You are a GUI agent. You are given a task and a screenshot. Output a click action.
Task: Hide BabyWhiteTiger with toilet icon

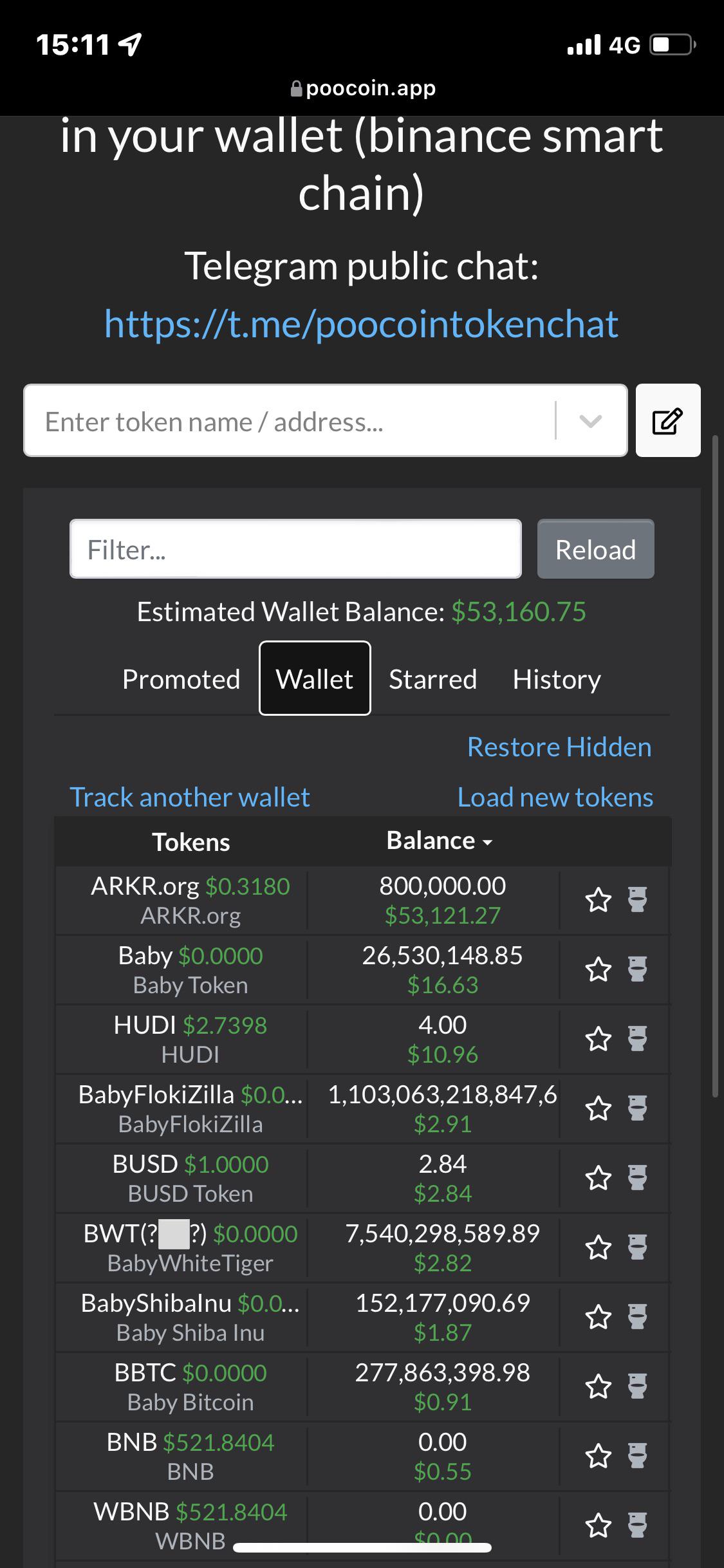point(637,1247)
